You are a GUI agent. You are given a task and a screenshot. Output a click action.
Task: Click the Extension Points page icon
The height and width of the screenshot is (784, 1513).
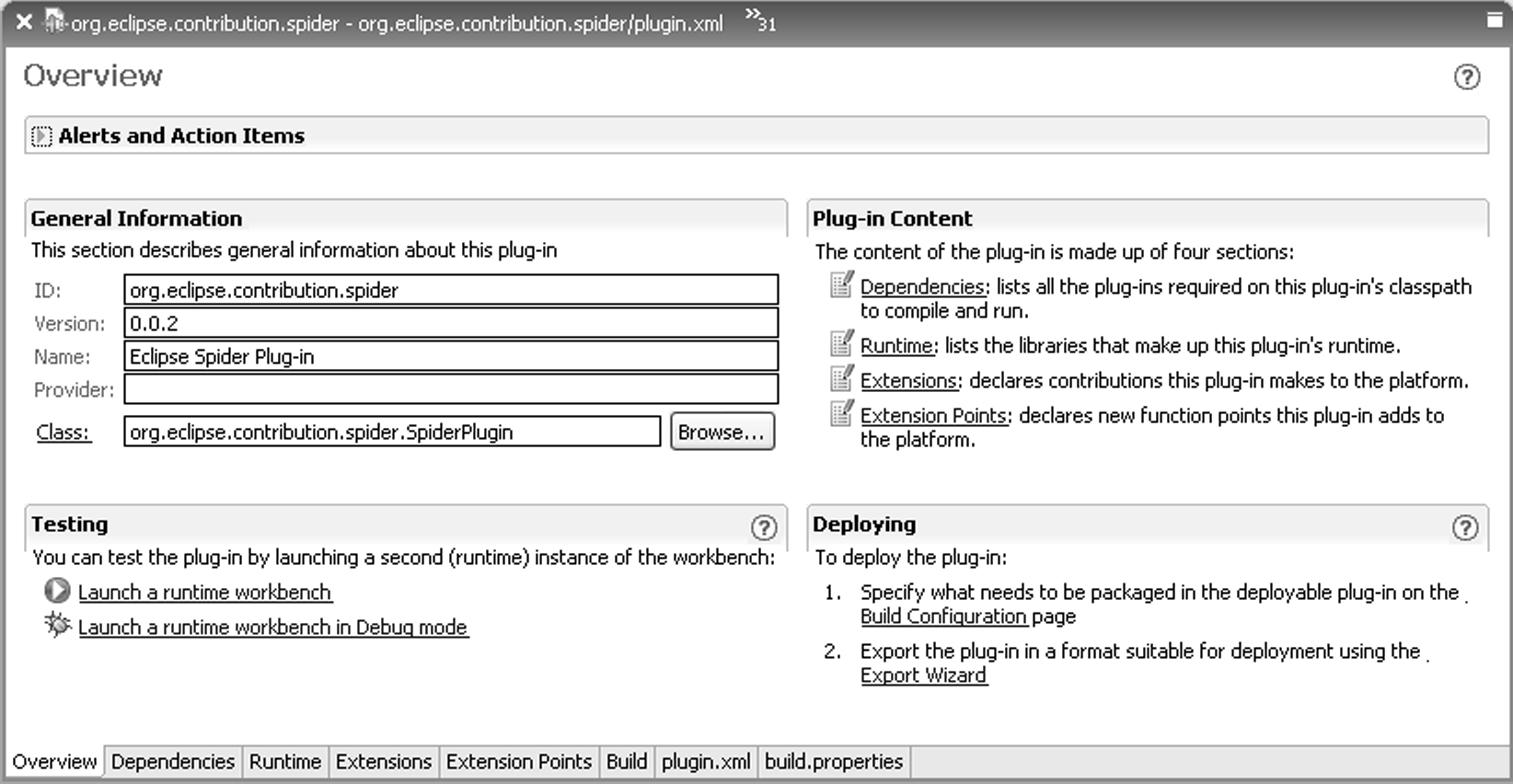[841, 414]
